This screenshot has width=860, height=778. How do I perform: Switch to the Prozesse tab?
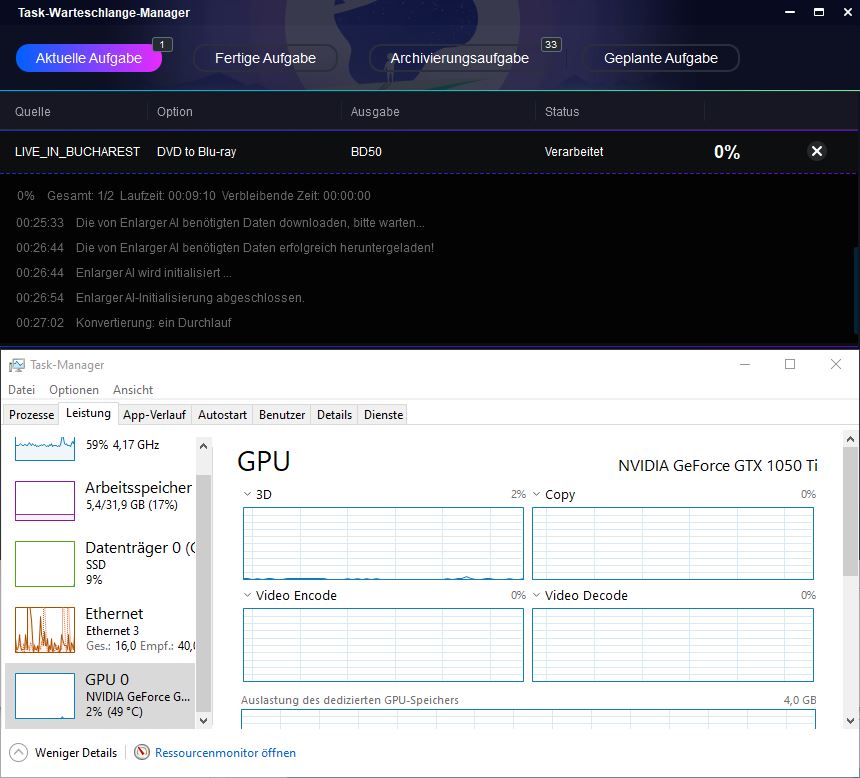[x=31, y=415]
